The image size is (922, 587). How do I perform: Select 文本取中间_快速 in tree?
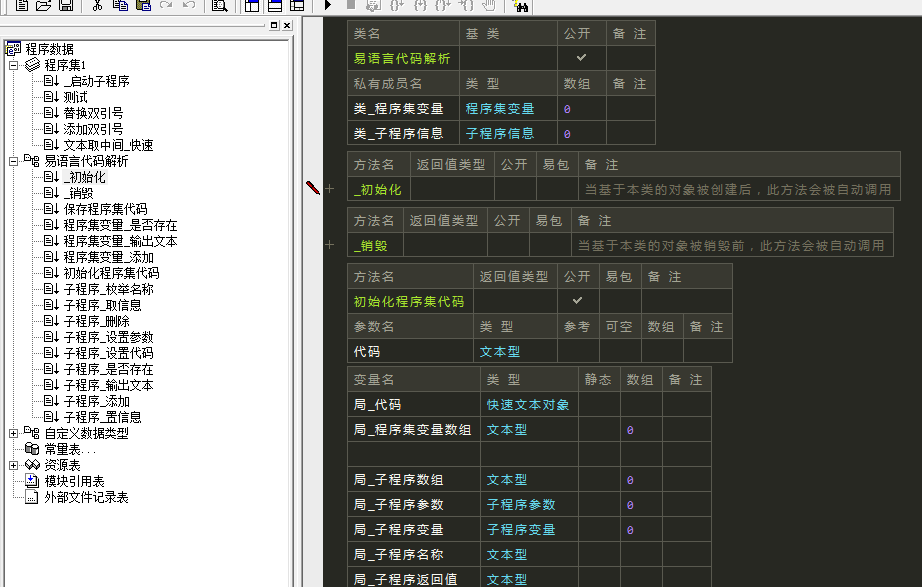pos(108,145)
